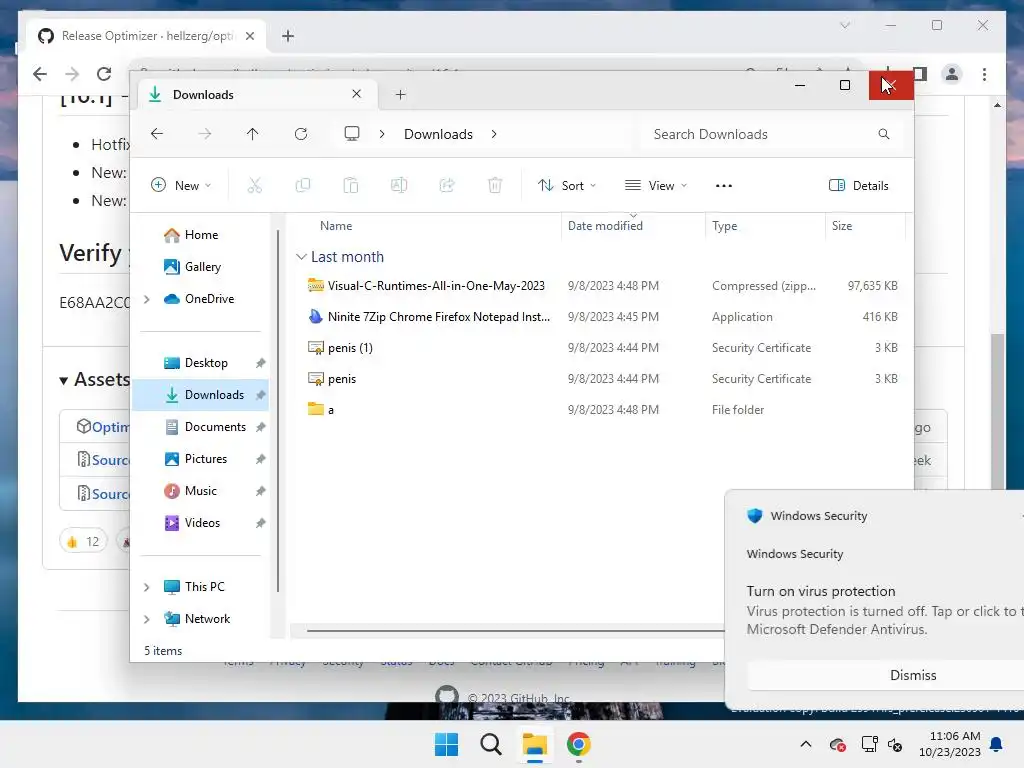Select Home in navigation pane

[x=201, y=234]
